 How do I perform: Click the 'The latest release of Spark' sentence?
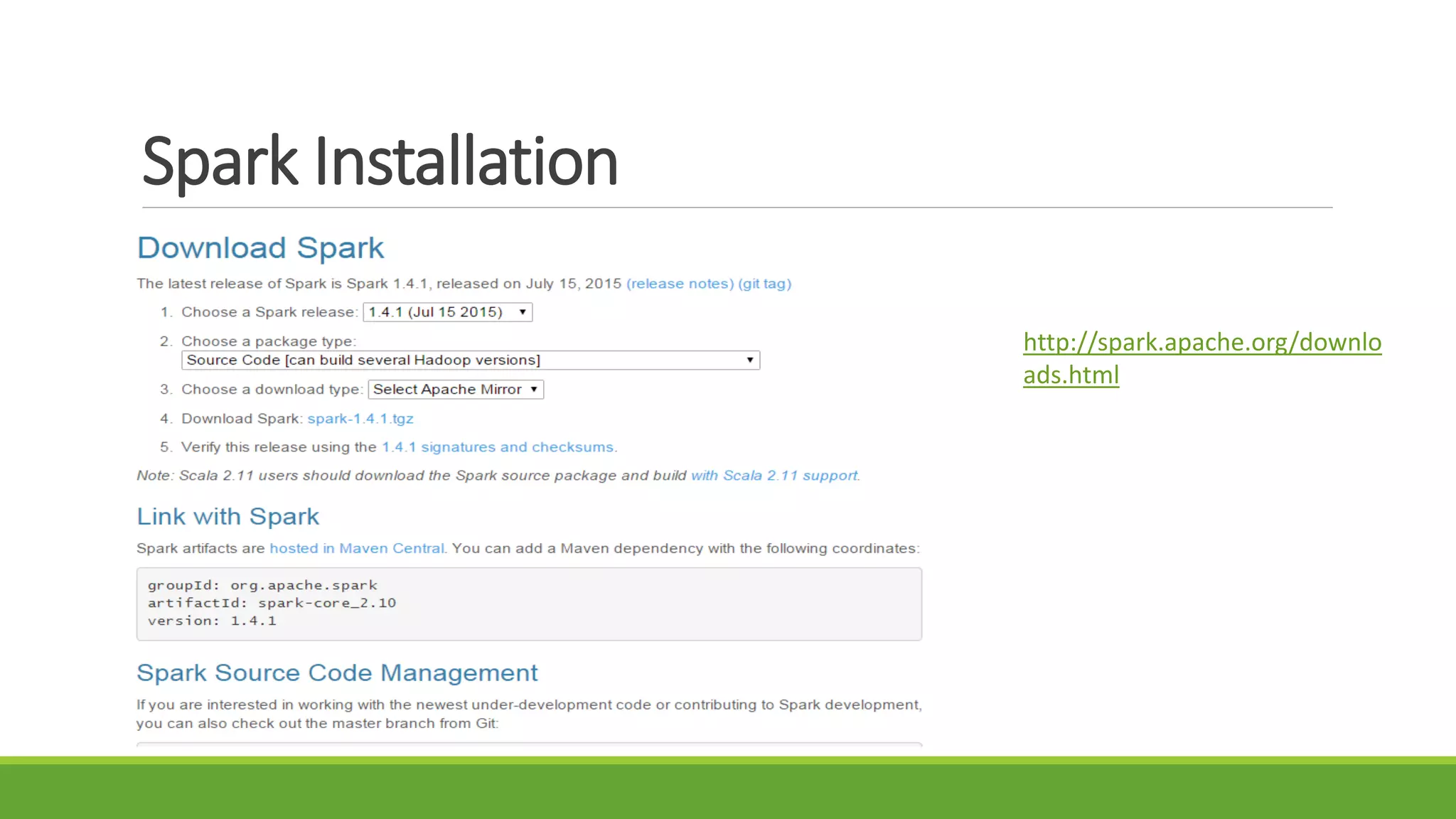(x=379, y=284)
